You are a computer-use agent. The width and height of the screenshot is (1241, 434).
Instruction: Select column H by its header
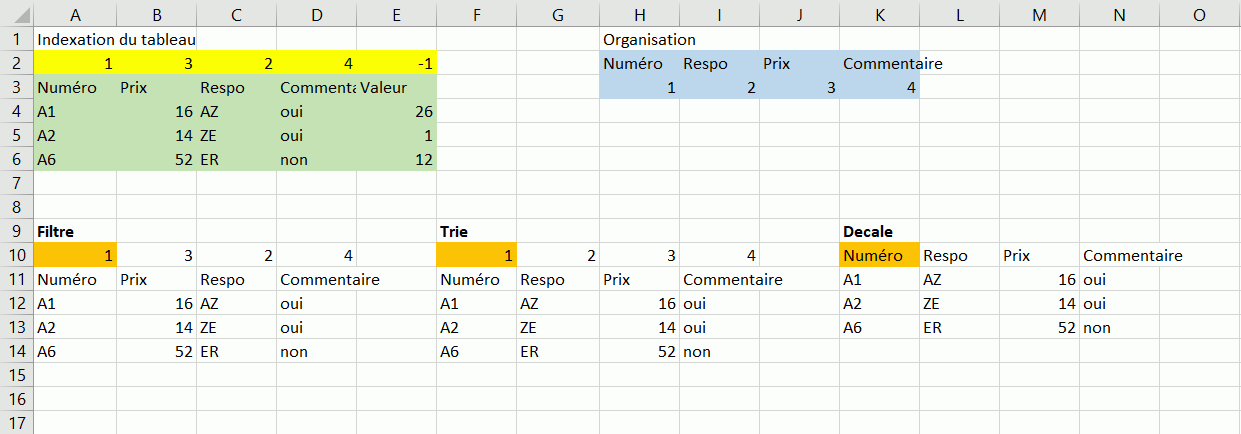[x=639, y=14]
